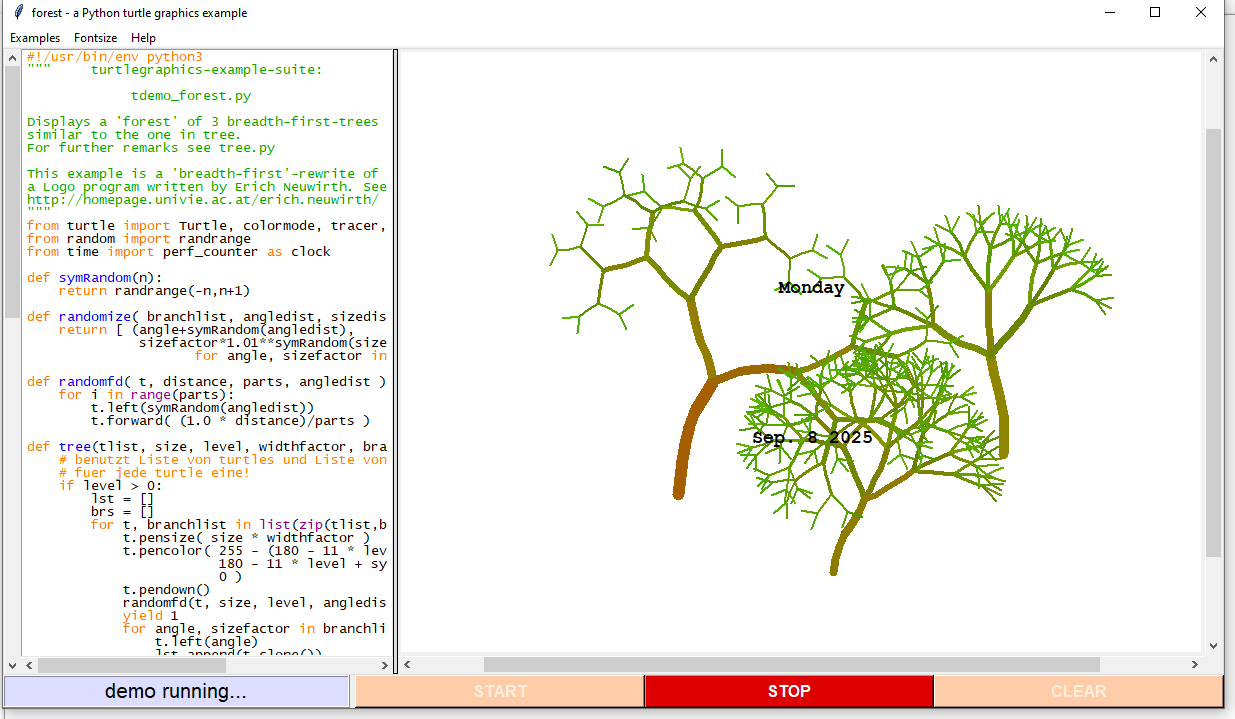Image resolution: width=1235 pixels, height=719 pixels.
Task: Click the code pane scroll-right arrow
Action: pos(386,665)
